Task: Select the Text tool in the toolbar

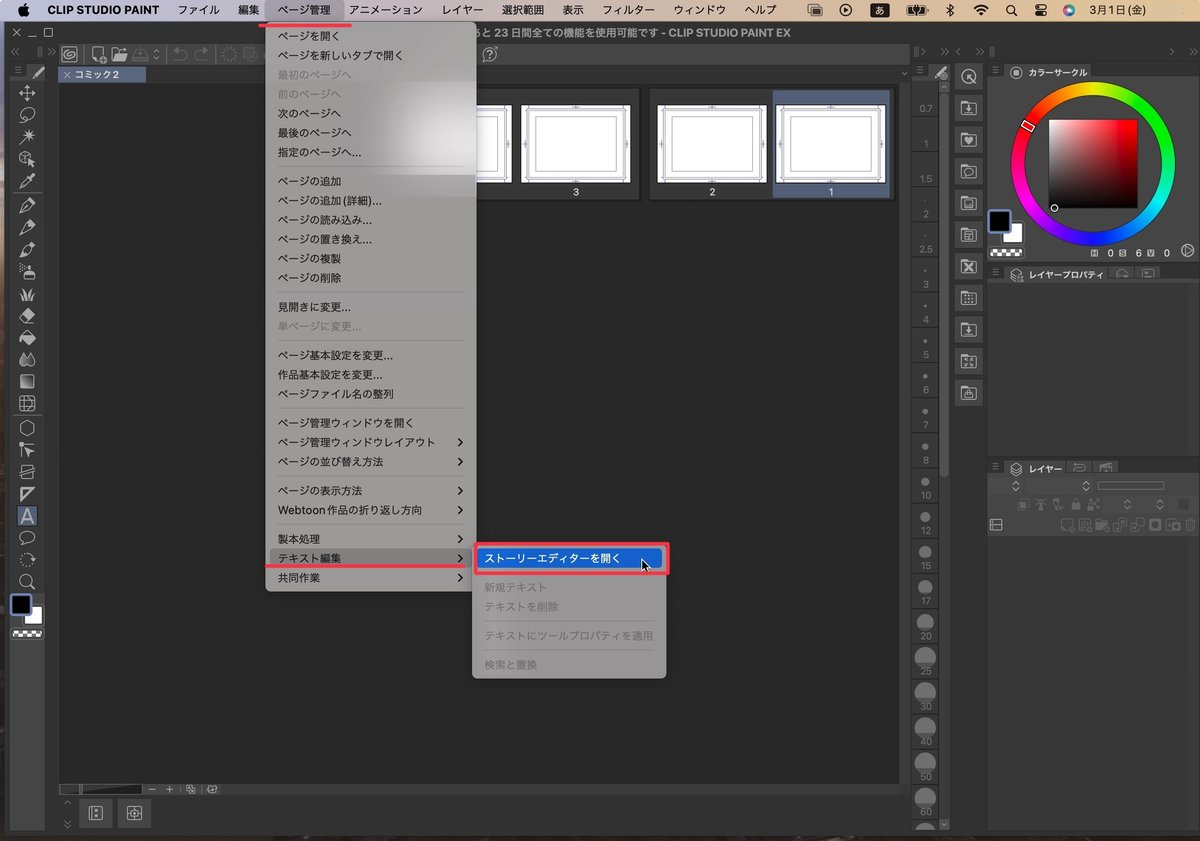Action: coord(27,517)
